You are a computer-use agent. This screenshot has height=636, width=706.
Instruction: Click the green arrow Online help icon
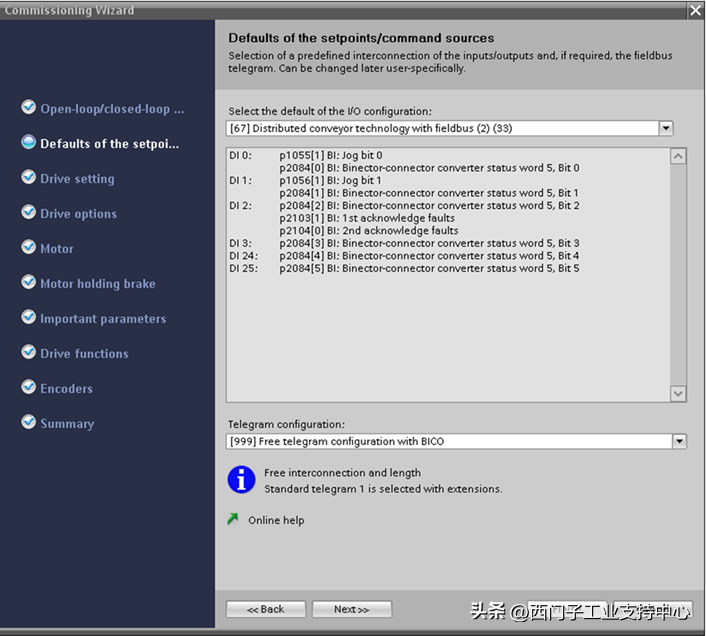[234, 520]
